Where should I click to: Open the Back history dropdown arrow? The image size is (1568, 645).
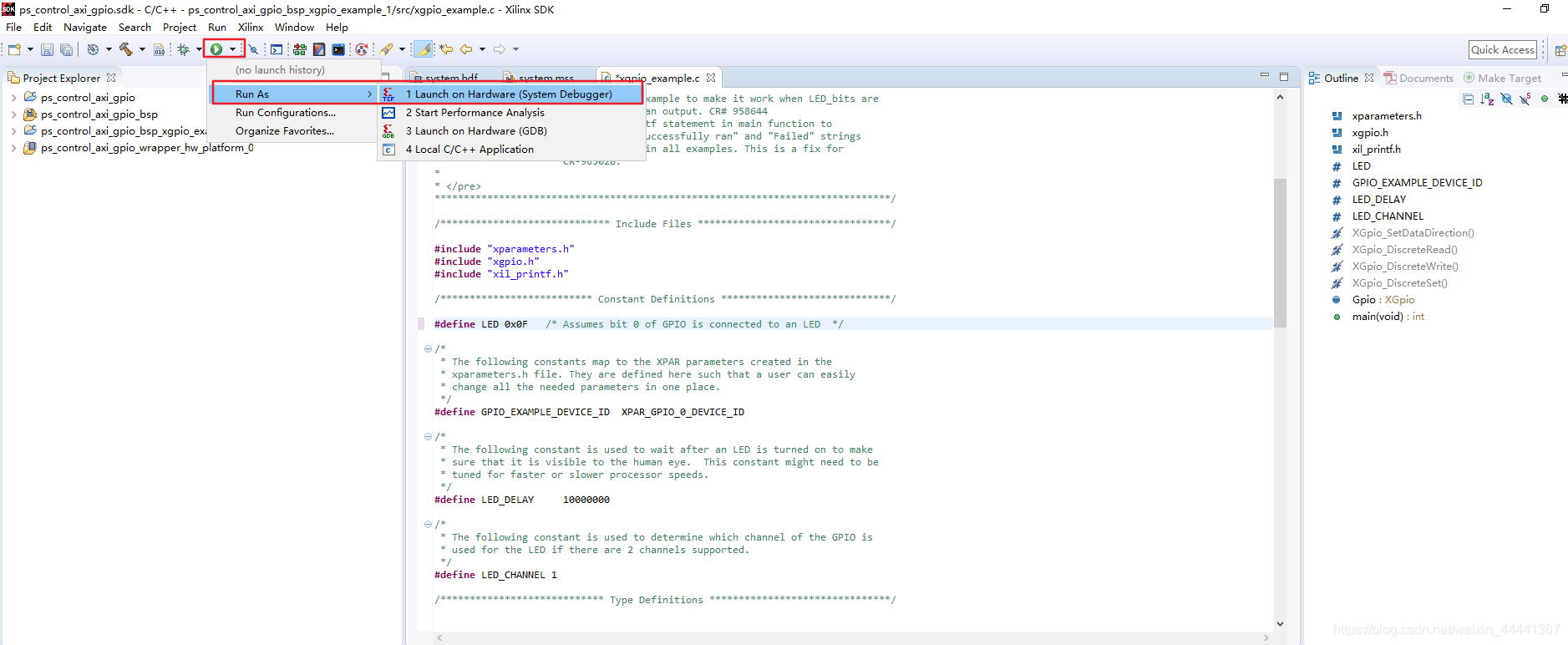click(482, 49)
